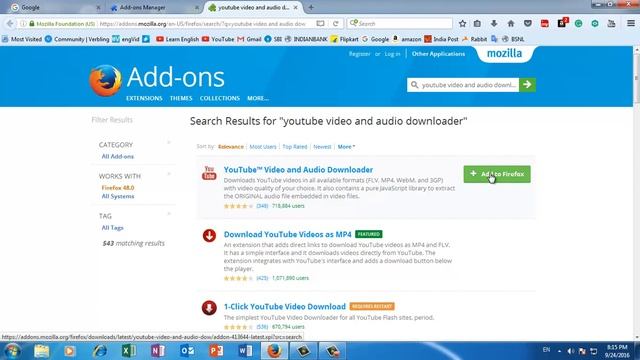Viewport: 640px width, 360px height.
Task: Open the volume control in the system tray
Action: coord(571,351)
